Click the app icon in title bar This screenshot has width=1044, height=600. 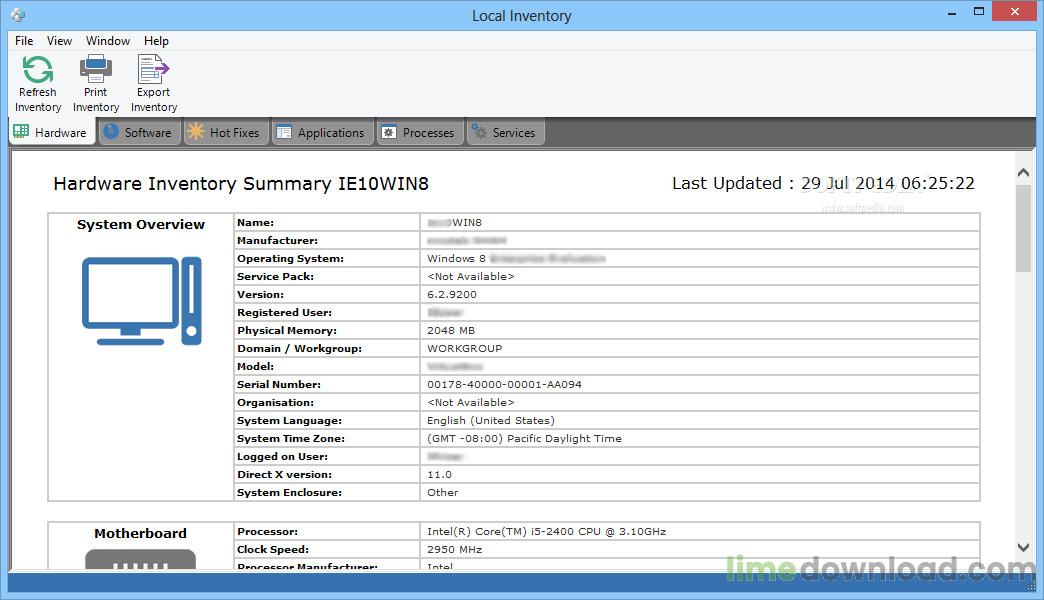(x=18, y=15)
